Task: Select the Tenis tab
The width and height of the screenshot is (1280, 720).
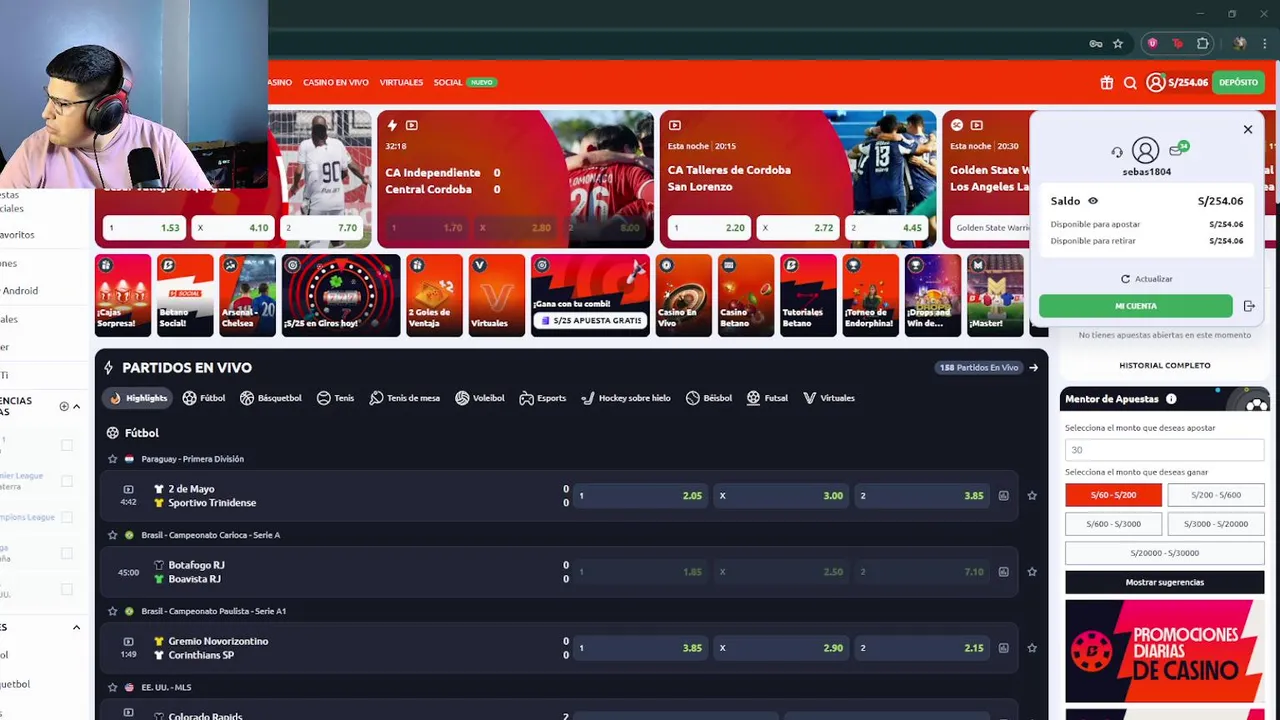Action: [x=335, y=398]
